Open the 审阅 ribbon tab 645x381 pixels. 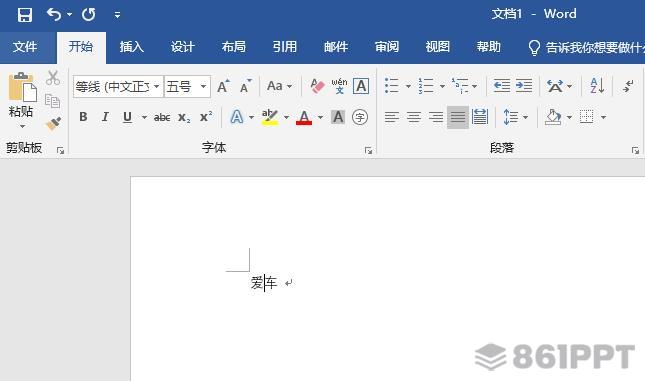(x=387, y=47)
